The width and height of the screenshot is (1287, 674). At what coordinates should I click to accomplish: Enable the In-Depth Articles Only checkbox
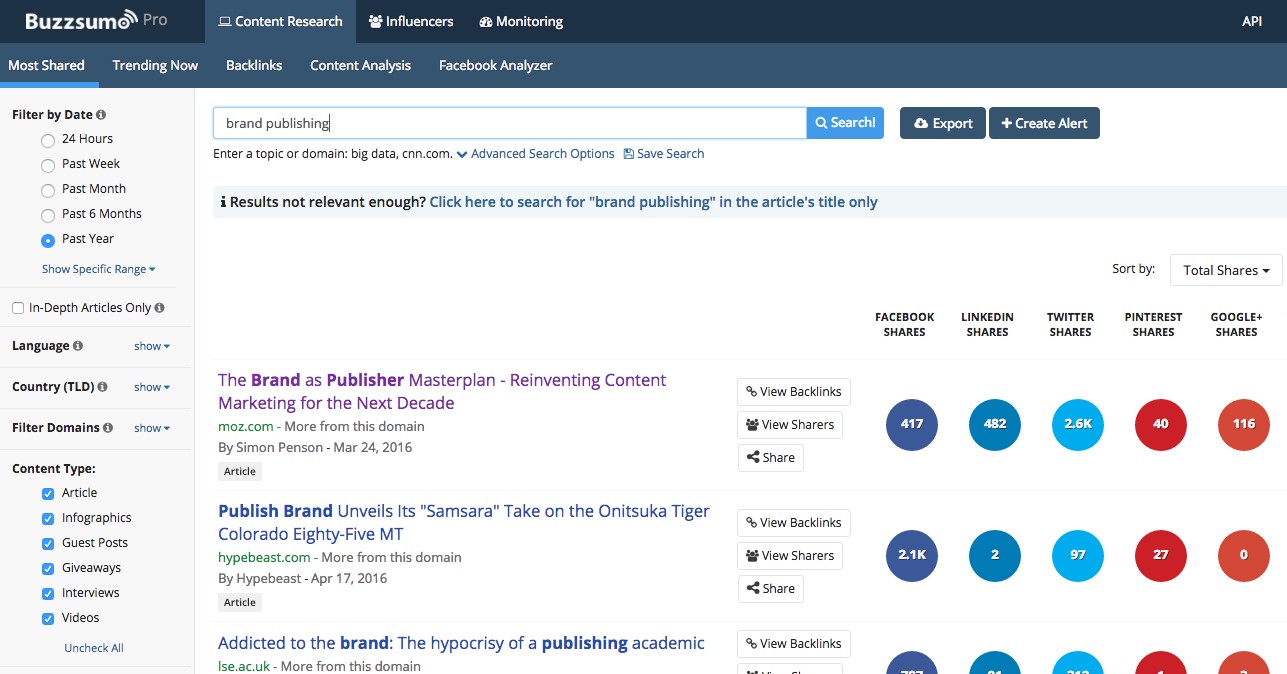(18, 307)
